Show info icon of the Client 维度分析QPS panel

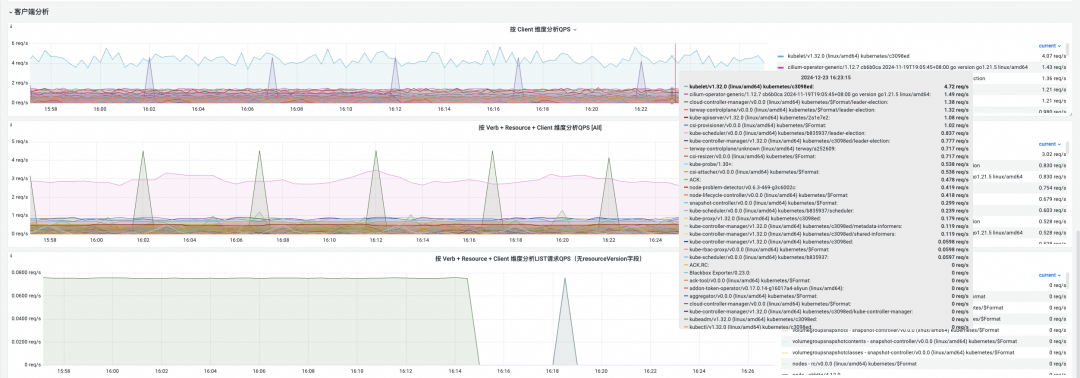(x=11, y=27)
